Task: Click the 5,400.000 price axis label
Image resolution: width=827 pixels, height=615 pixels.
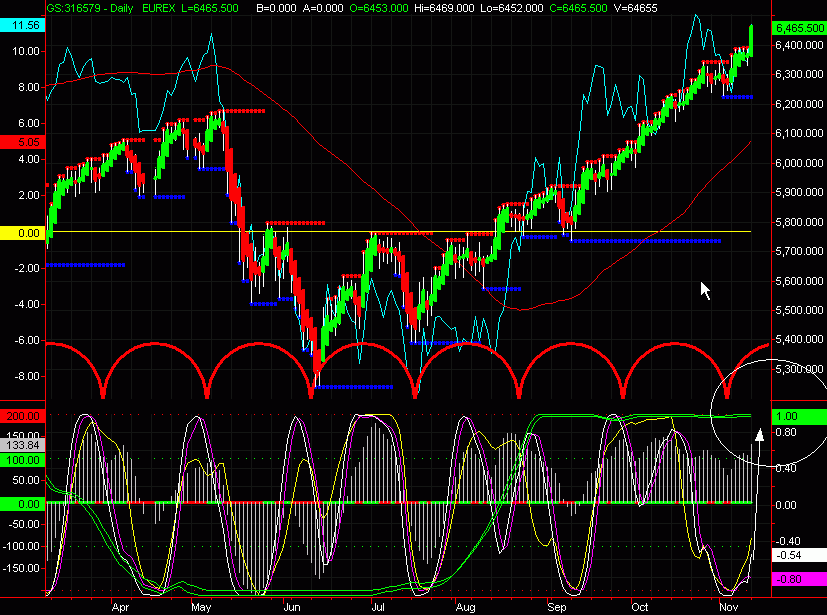Action: [800, 339]
